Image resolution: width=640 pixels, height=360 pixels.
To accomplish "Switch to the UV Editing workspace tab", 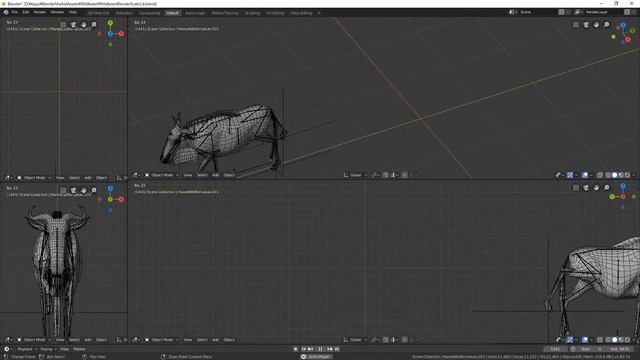I will point(275,13).
